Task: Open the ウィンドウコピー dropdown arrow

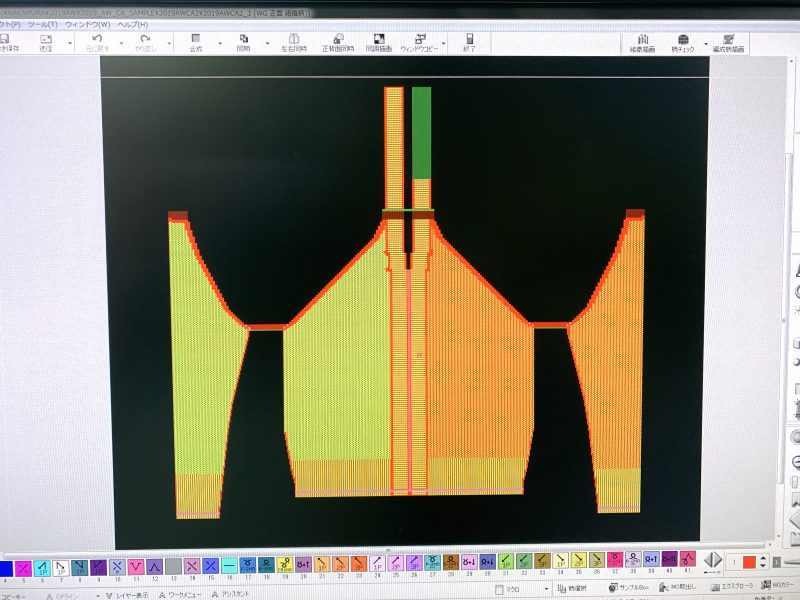Action: click(441, 44)
